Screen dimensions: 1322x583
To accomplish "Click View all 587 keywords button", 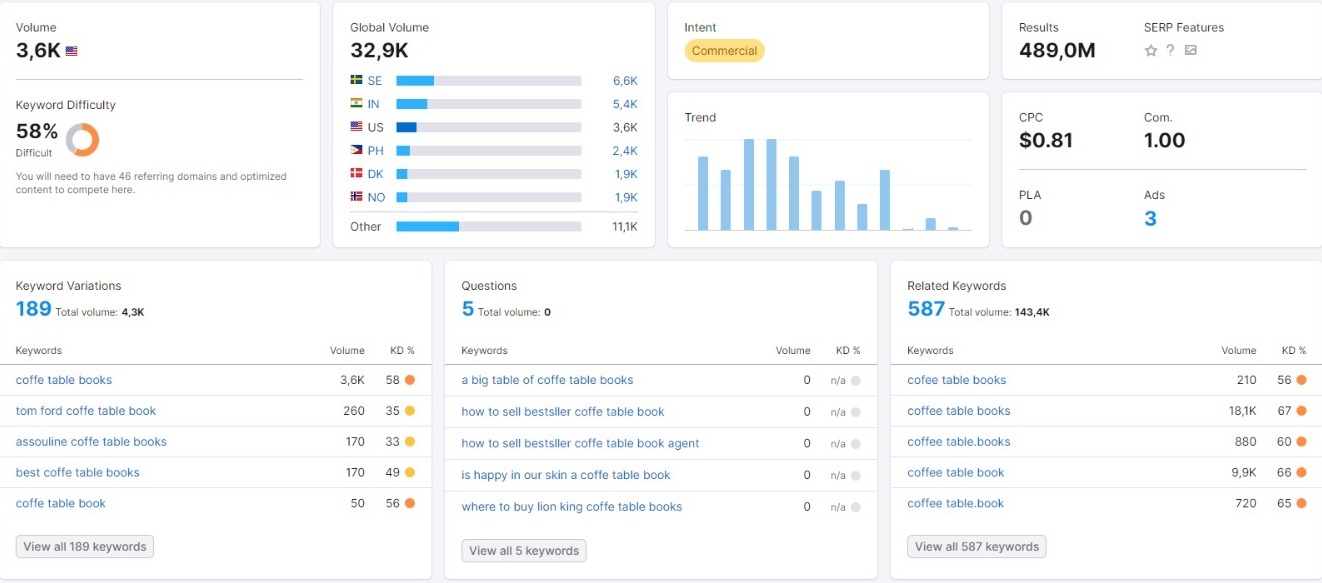I will point(977,547).
